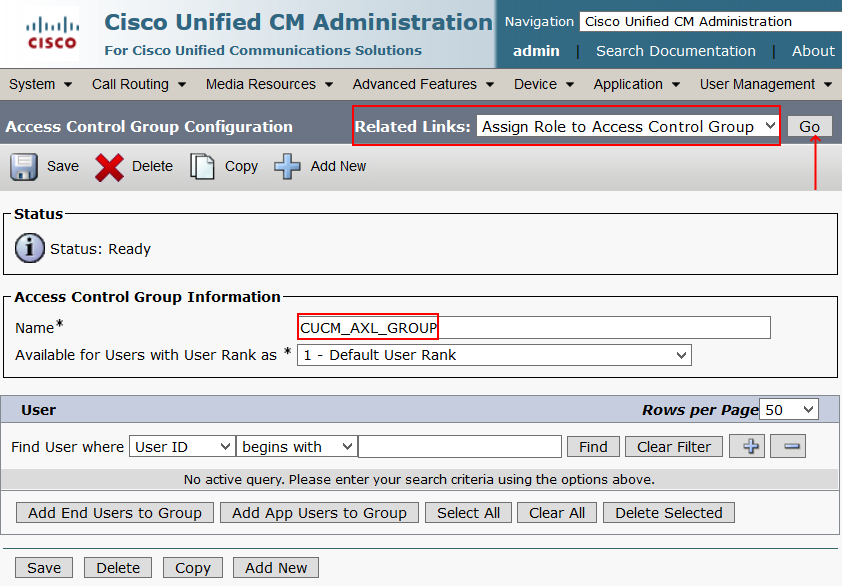The image size is (842, 586).
Task: Click the Clear Filter button
Action: pos(674,446)
